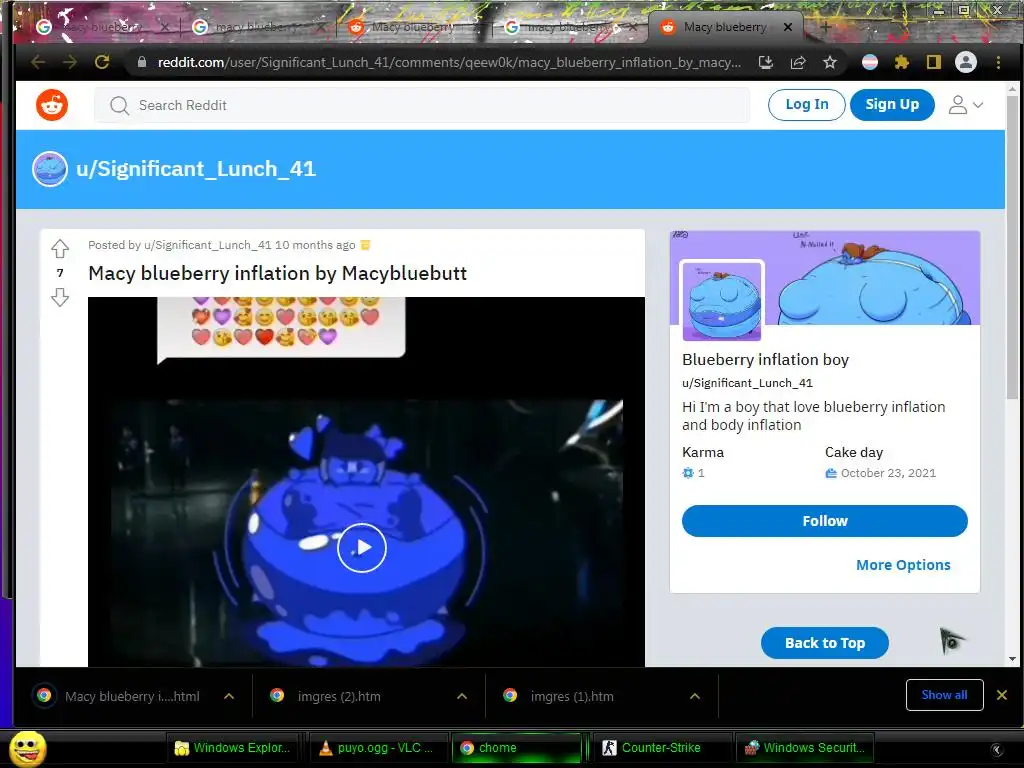1024x768 pixels.
Task: Click u/Significant_Lunch_41 header title
Action: (196, 169)
